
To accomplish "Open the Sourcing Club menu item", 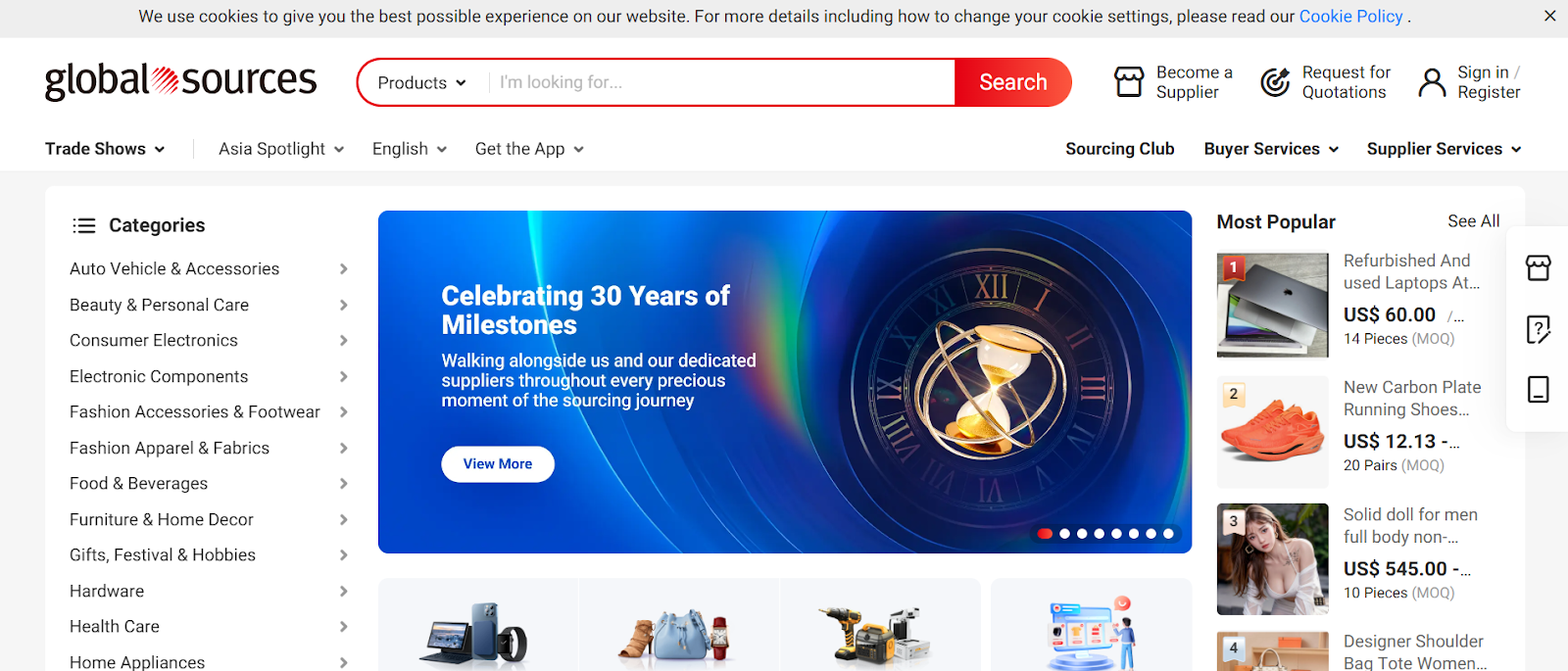I will 1120,149.
